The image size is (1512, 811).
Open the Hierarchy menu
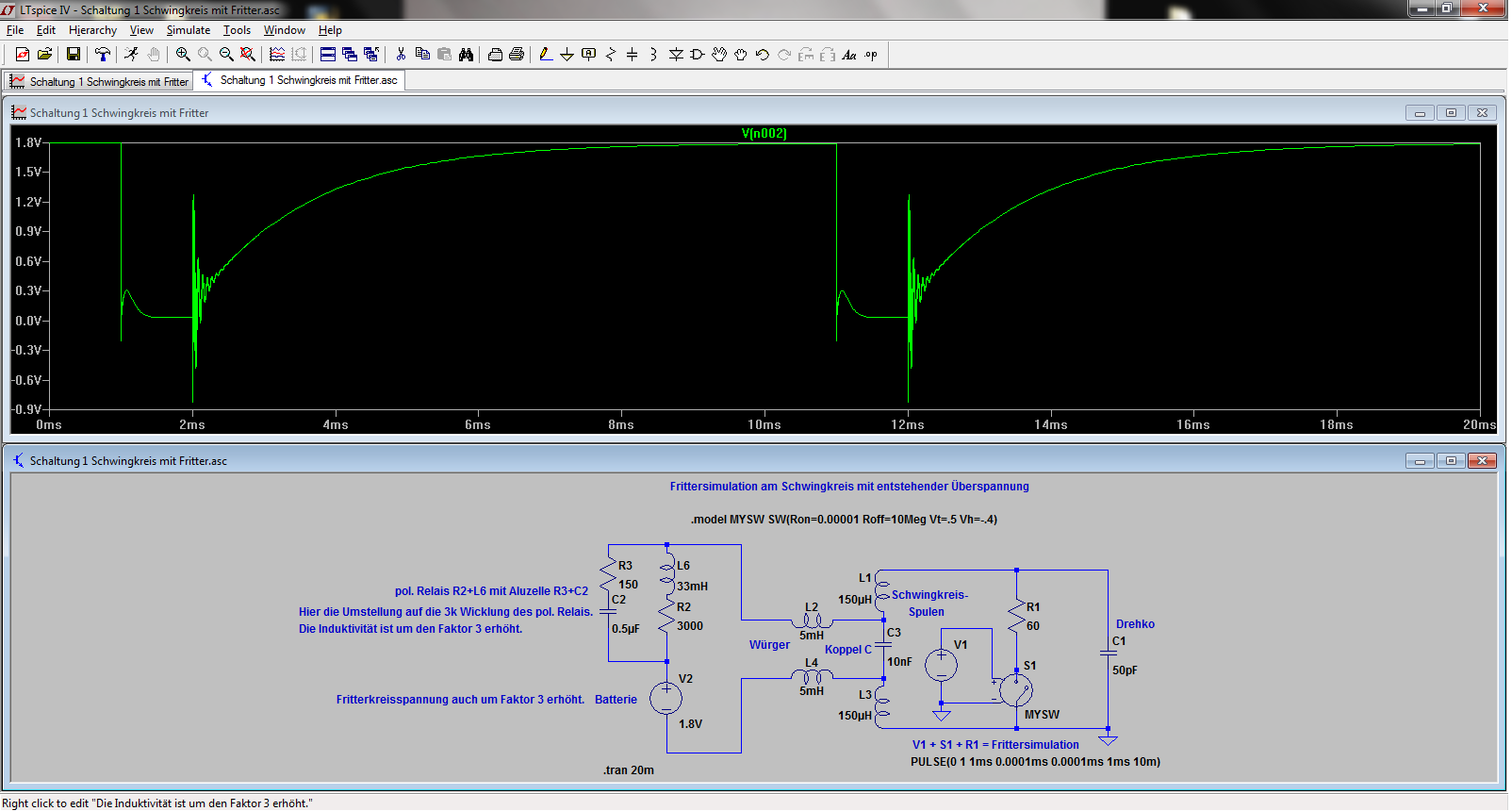tap(92, 30)
